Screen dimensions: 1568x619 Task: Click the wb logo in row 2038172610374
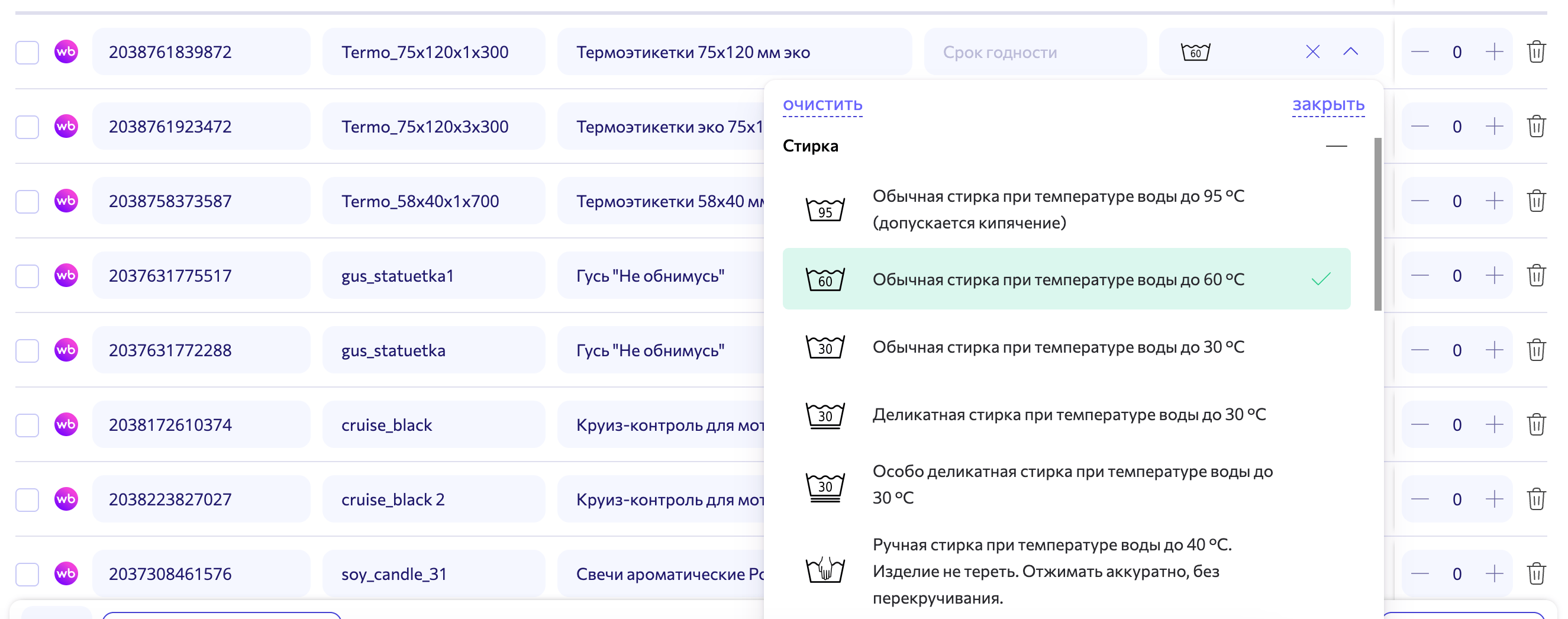[66, 425]
